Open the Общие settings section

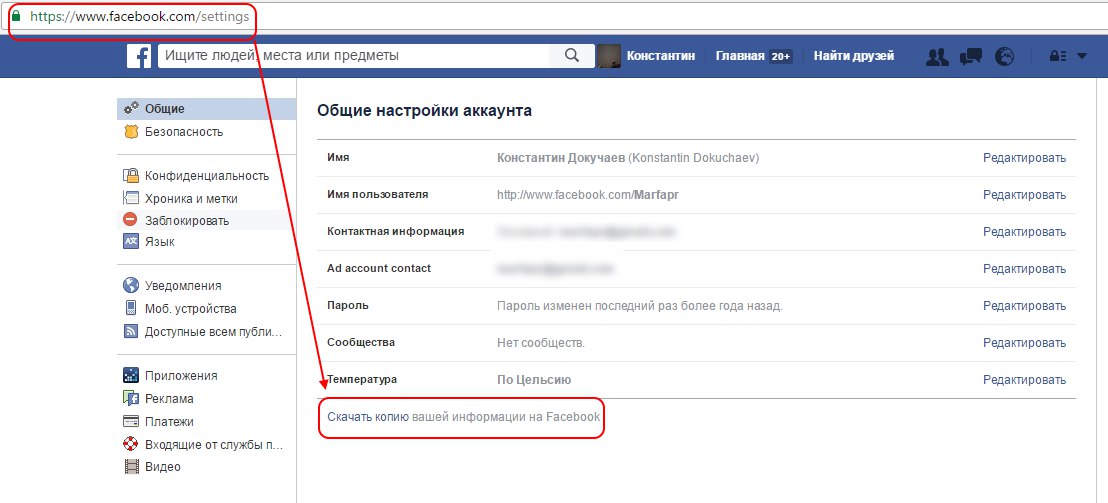click(207, 109)
